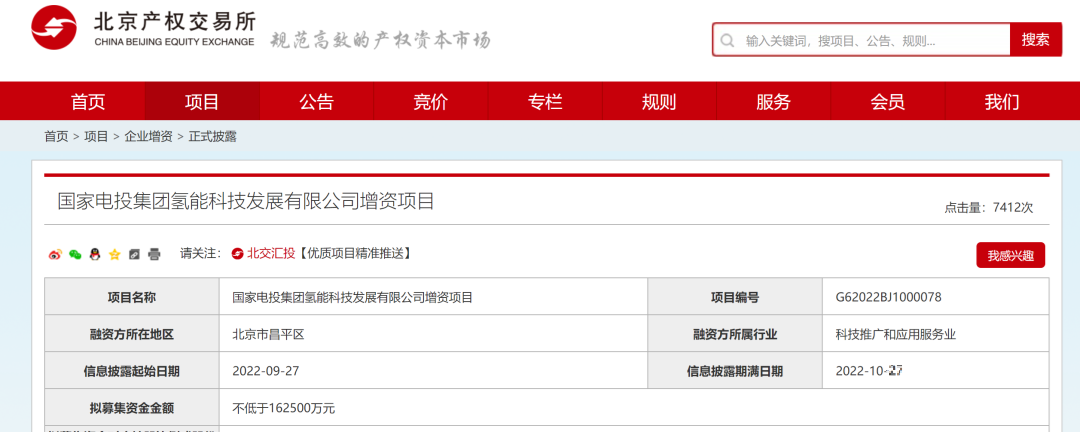The width and height of the screenshot is (1080, 432).
Task: Click the amount 不低于162500万元
Action: (x=284, y=408)
